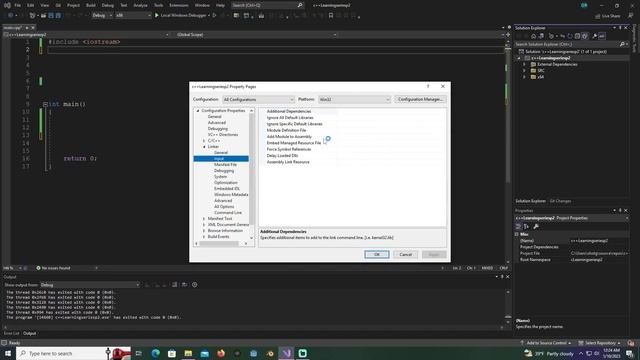
Task: Expand the SRC folder in Solution Explorer
Action: pos(524,71)
